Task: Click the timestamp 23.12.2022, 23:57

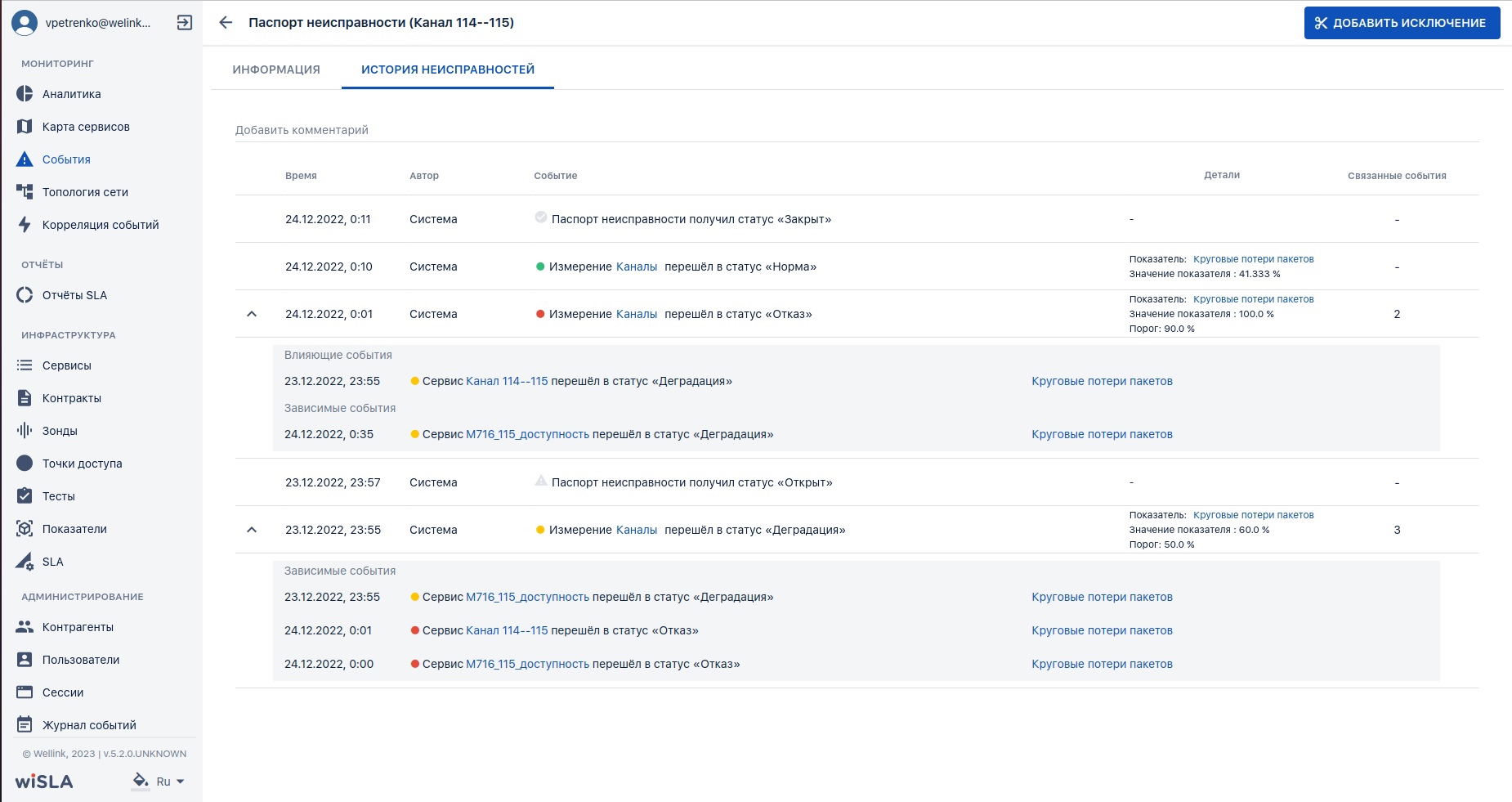Action: tap(333, 482)
